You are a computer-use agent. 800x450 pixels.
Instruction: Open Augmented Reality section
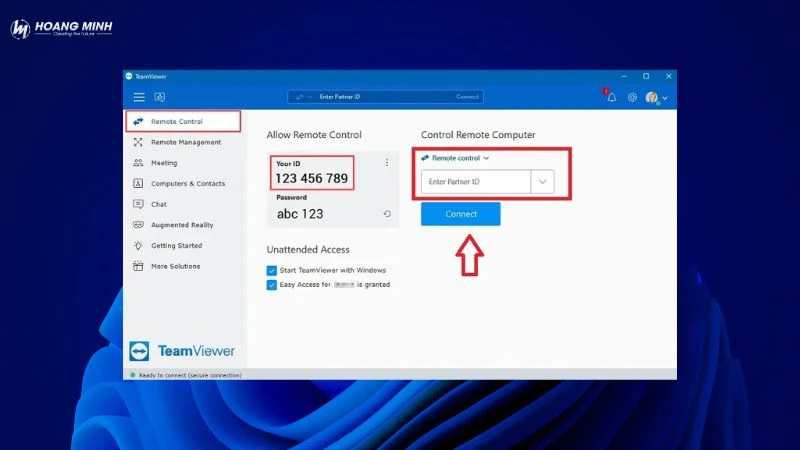pos(184,225)
